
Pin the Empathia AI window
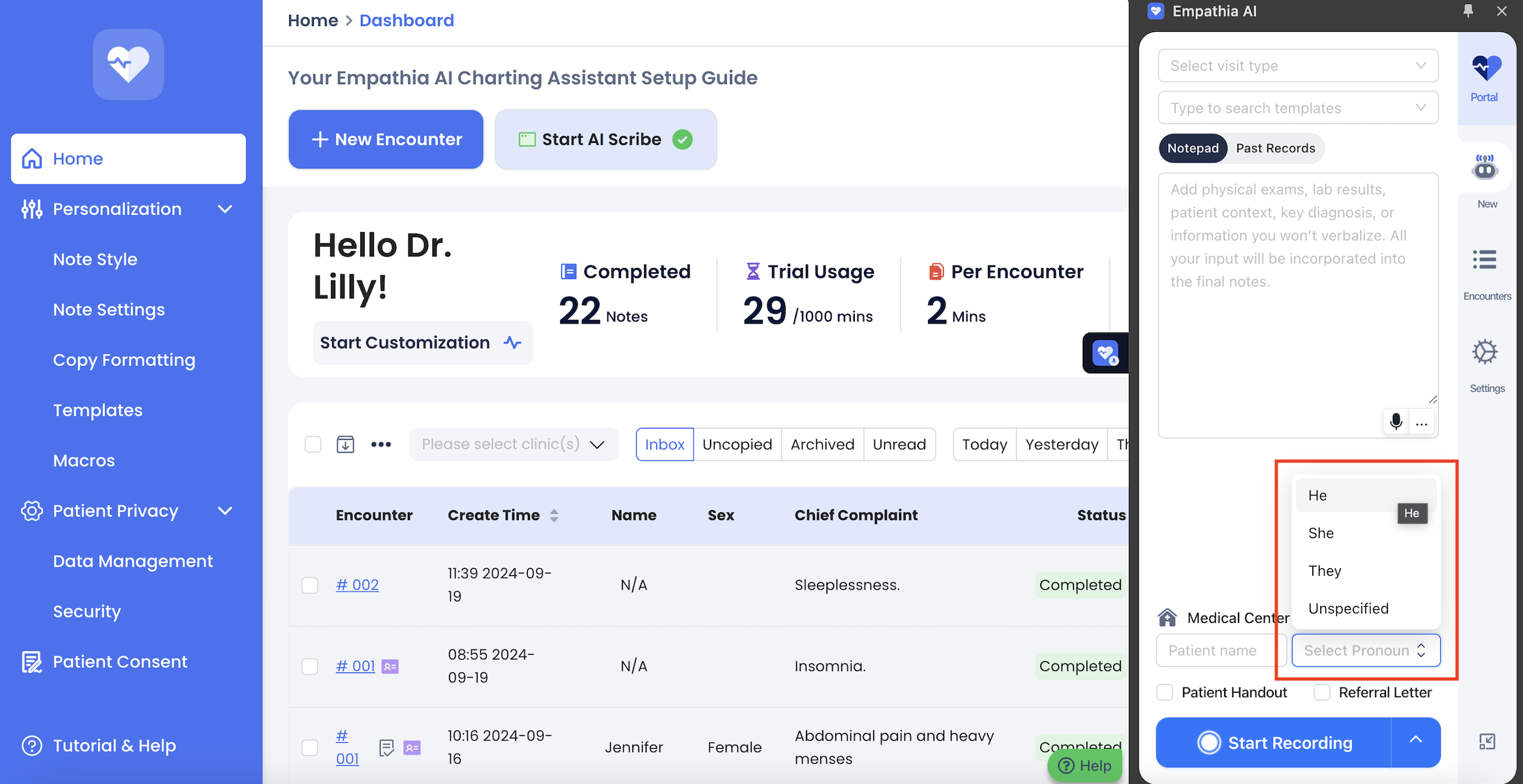click(1468, 11)
